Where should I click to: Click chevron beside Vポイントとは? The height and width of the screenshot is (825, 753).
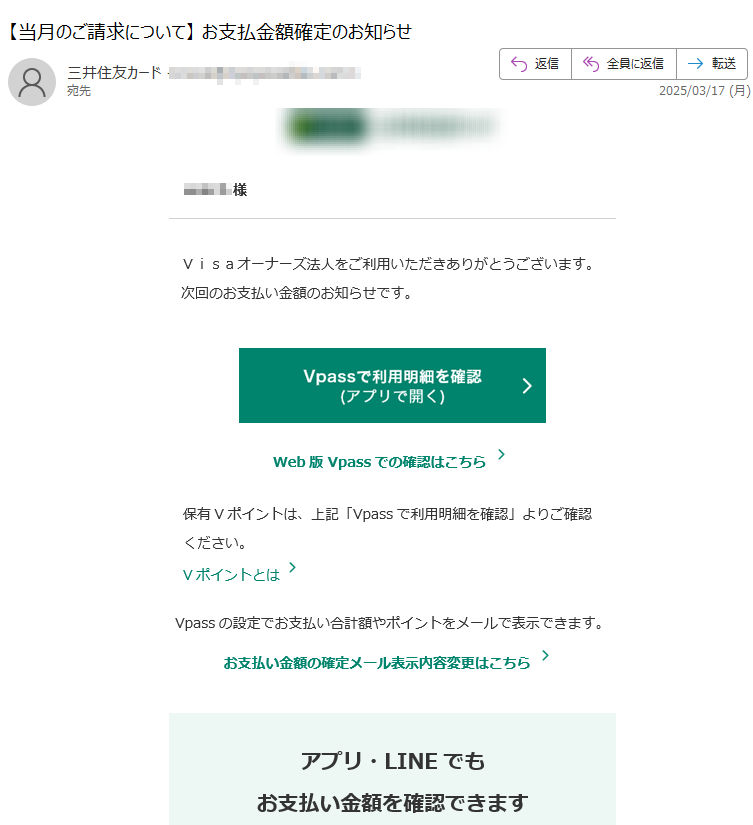pos(293,567)
